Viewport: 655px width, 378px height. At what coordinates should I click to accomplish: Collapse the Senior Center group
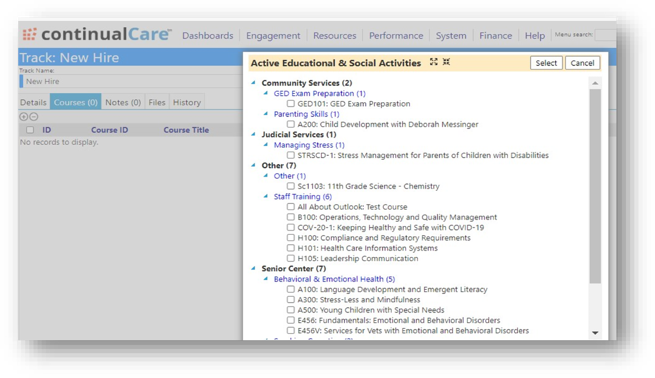click(253, 268)
